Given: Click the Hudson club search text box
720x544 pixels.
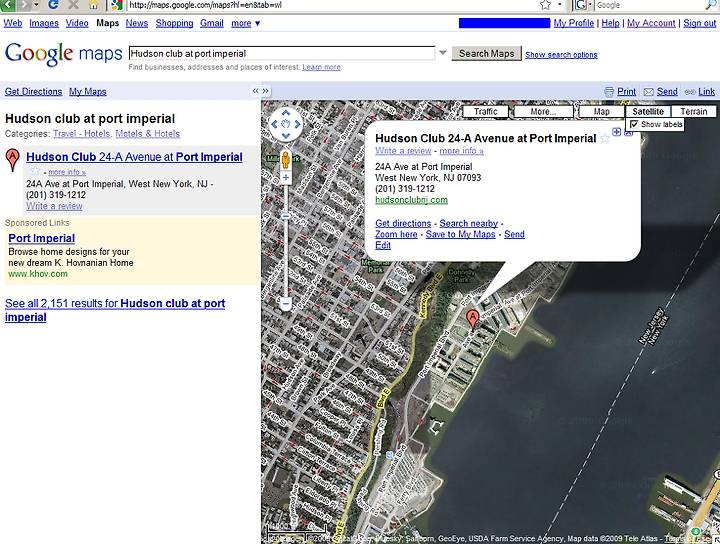Looking at the screenshot, I should point(281,53).
